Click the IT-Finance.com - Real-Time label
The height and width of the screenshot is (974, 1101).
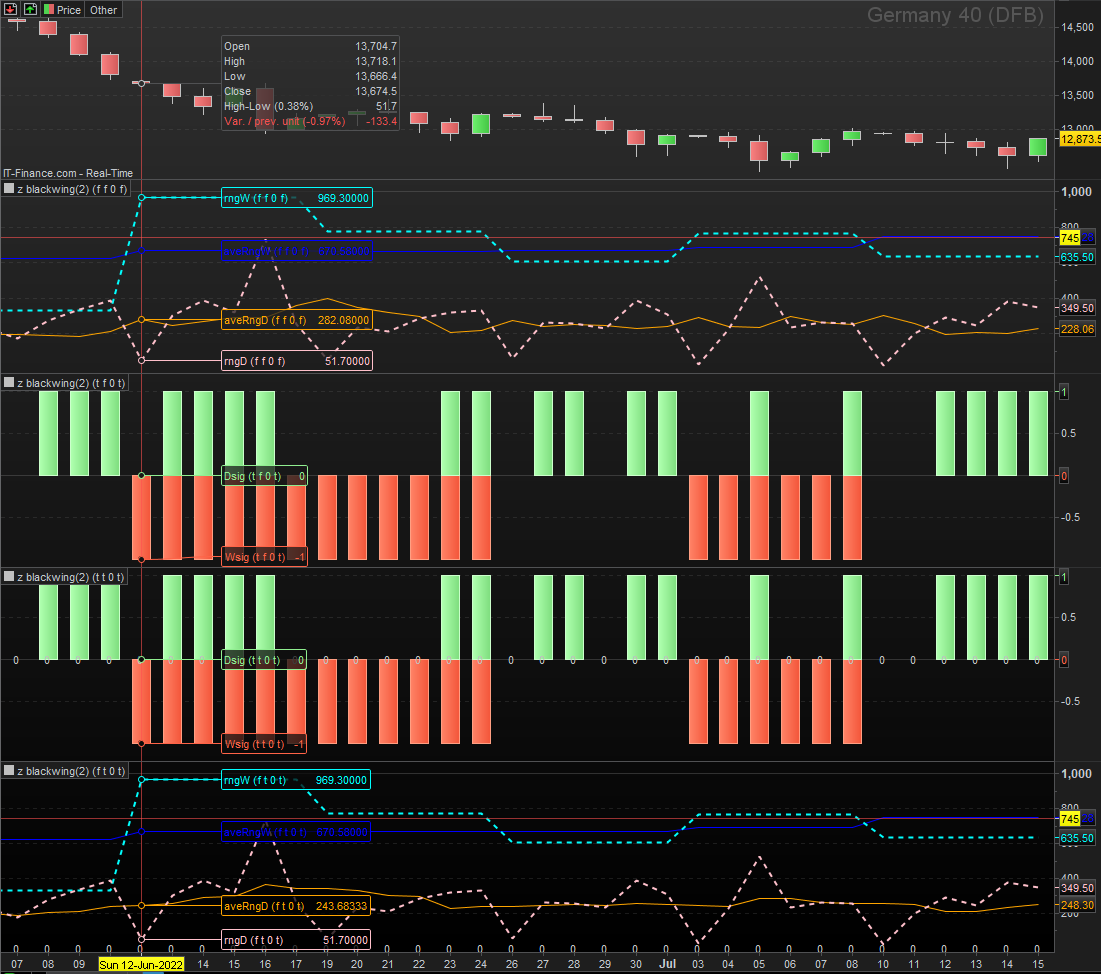67,173
